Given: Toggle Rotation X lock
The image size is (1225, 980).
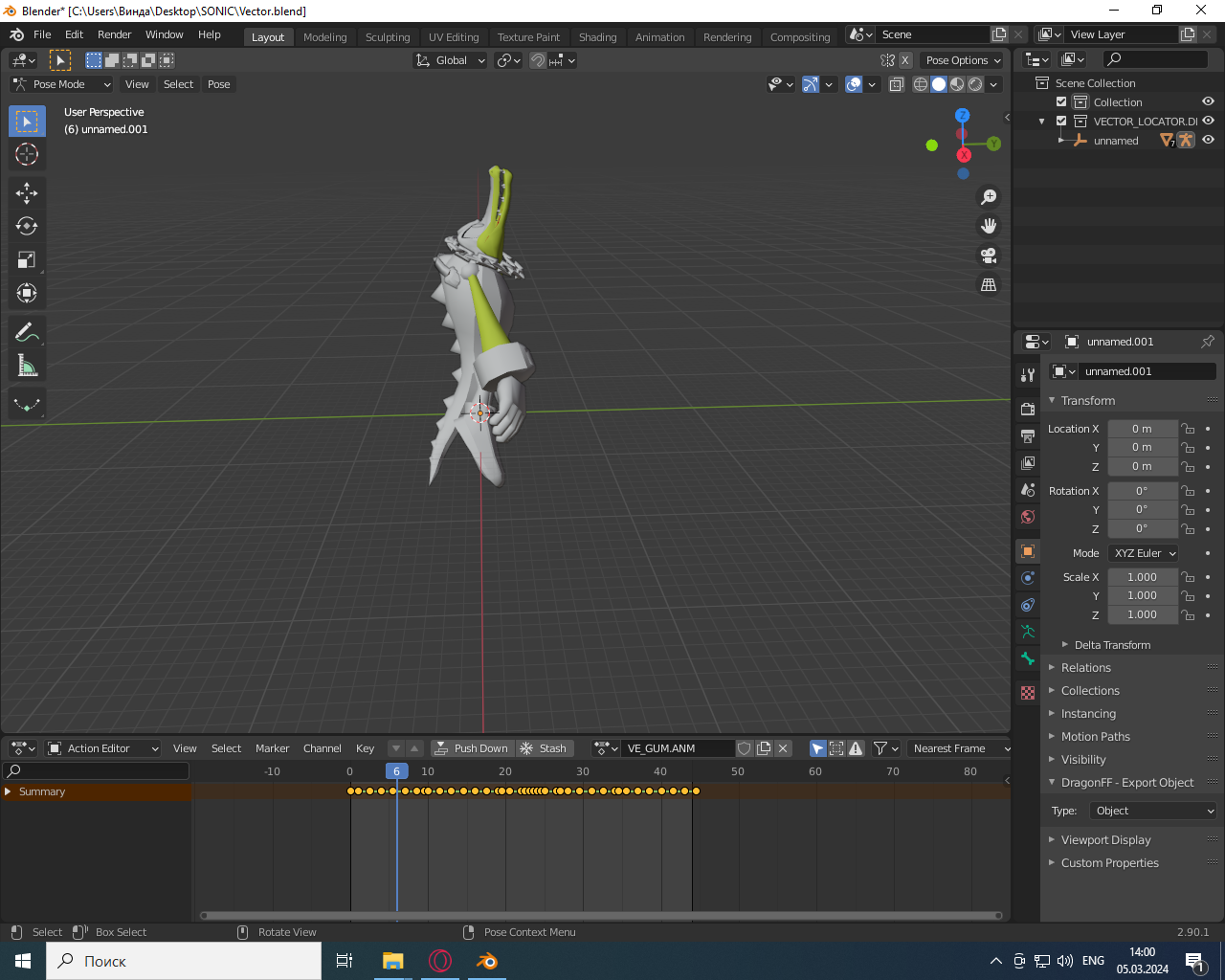Looking at the screenshot, I should point(1188,491).
